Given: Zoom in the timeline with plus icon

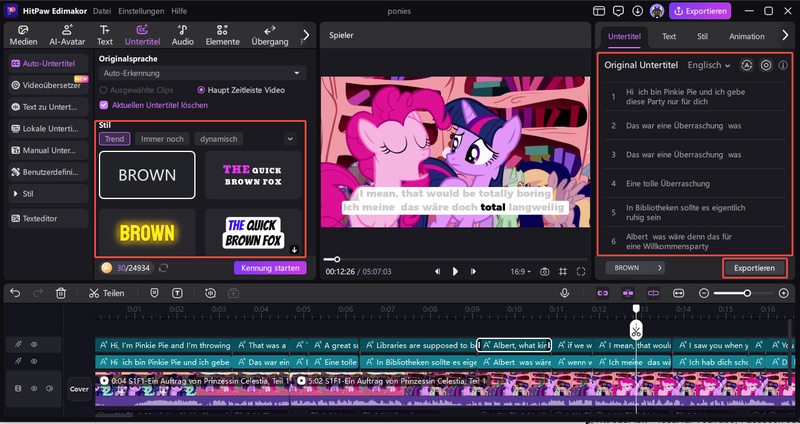Looking at the screenshot, I should (x=784, y=293).
